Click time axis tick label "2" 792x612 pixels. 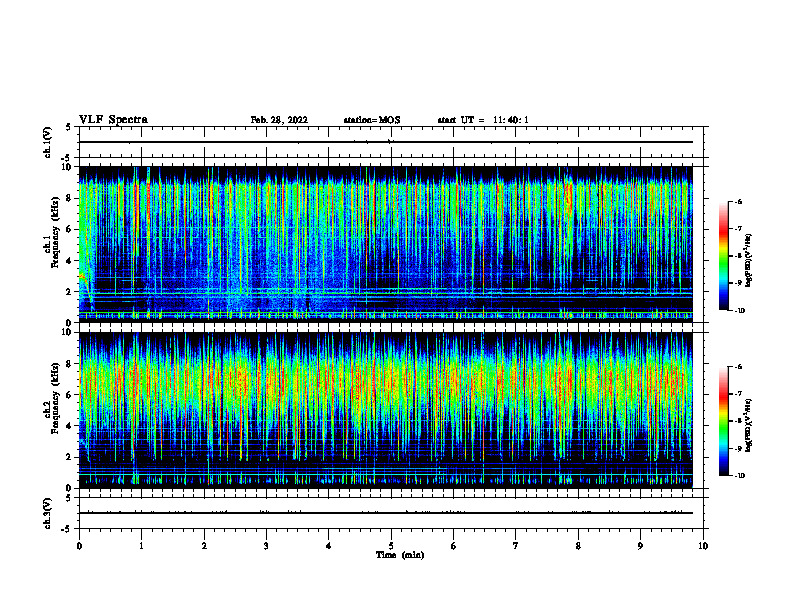pyautogui.click(x=204, y=546)
